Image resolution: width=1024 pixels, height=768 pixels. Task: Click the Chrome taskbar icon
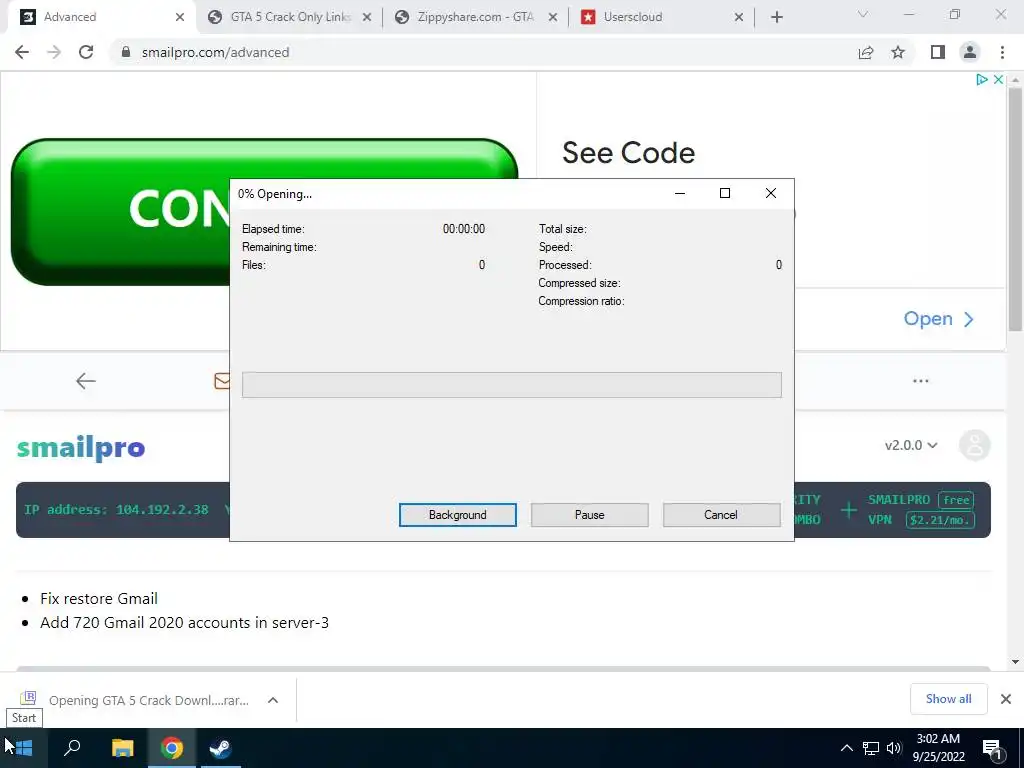(172, 748)
